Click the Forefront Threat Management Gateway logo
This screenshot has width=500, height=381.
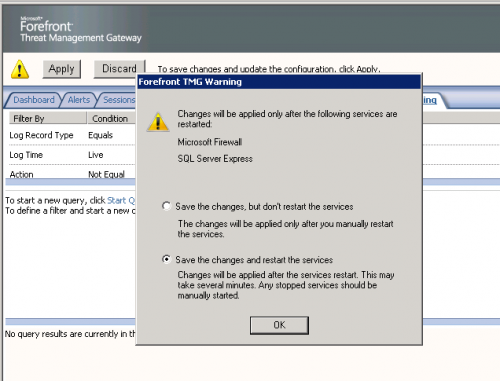[81, 29]
